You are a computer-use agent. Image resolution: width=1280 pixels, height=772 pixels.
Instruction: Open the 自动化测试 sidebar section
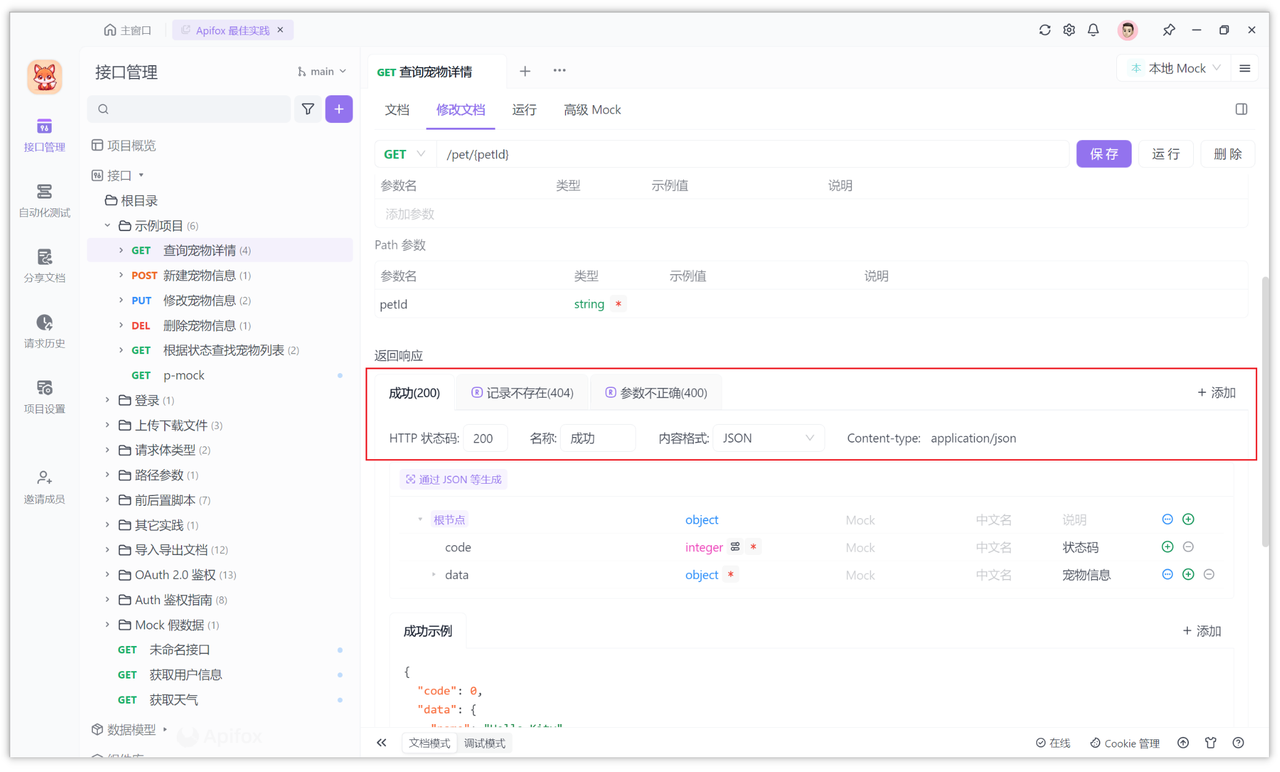pyautogui.click(x=44, y=200)
